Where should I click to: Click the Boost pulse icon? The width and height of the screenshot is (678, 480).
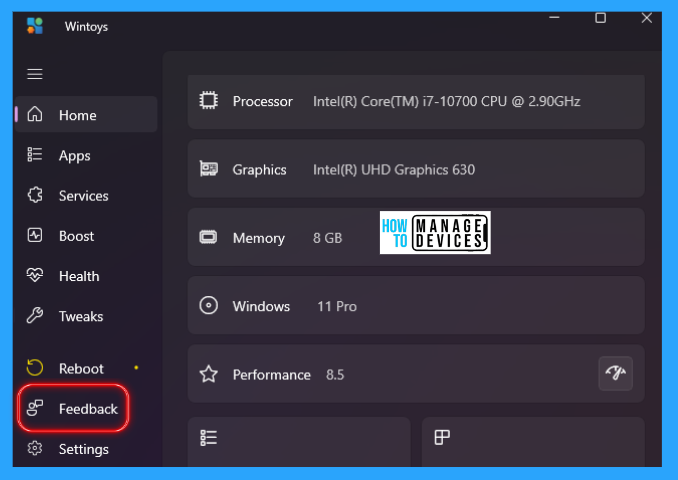pyautogui.click(x=35, y=235)
